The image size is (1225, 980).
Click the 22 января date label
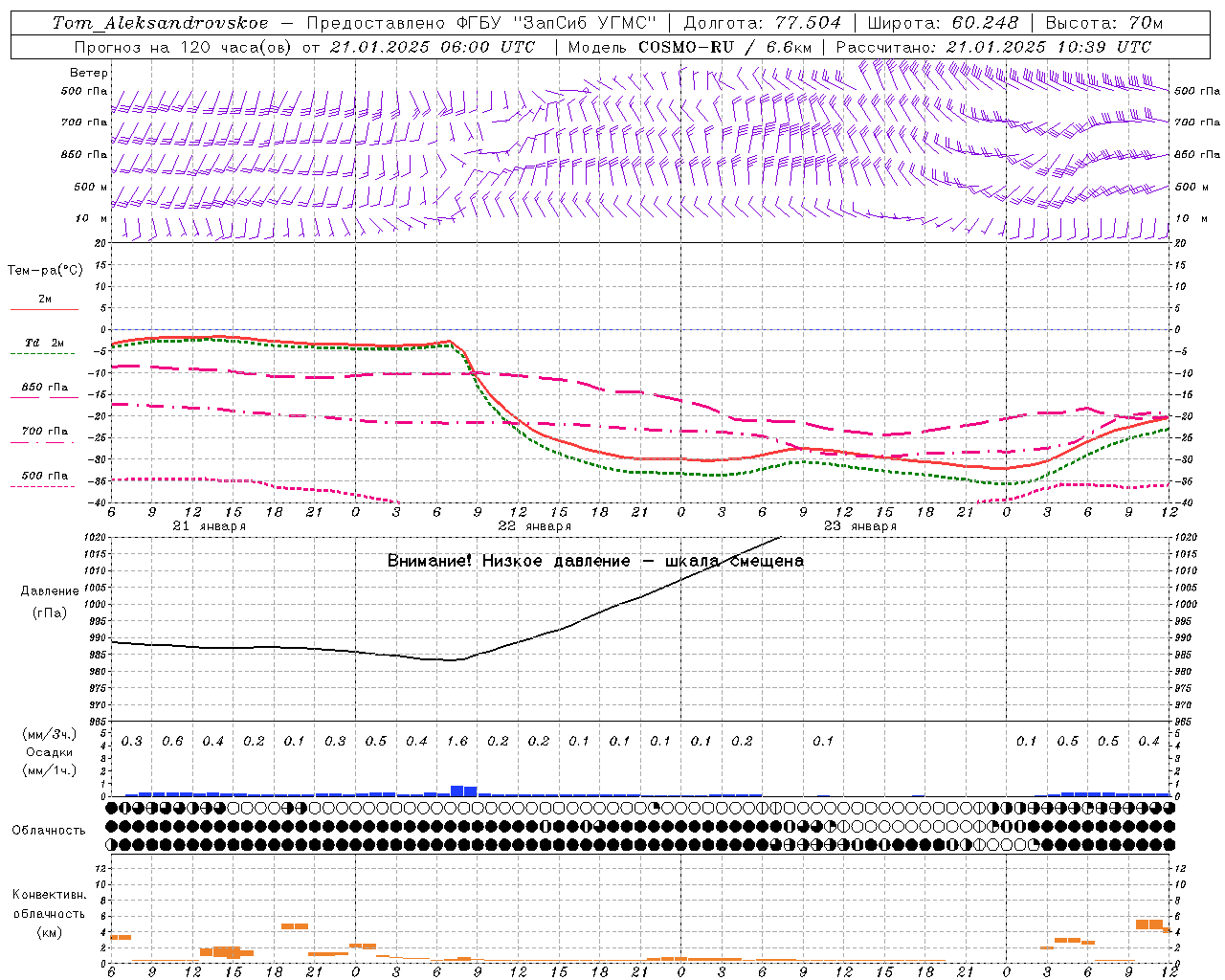(x=534, y=526)
